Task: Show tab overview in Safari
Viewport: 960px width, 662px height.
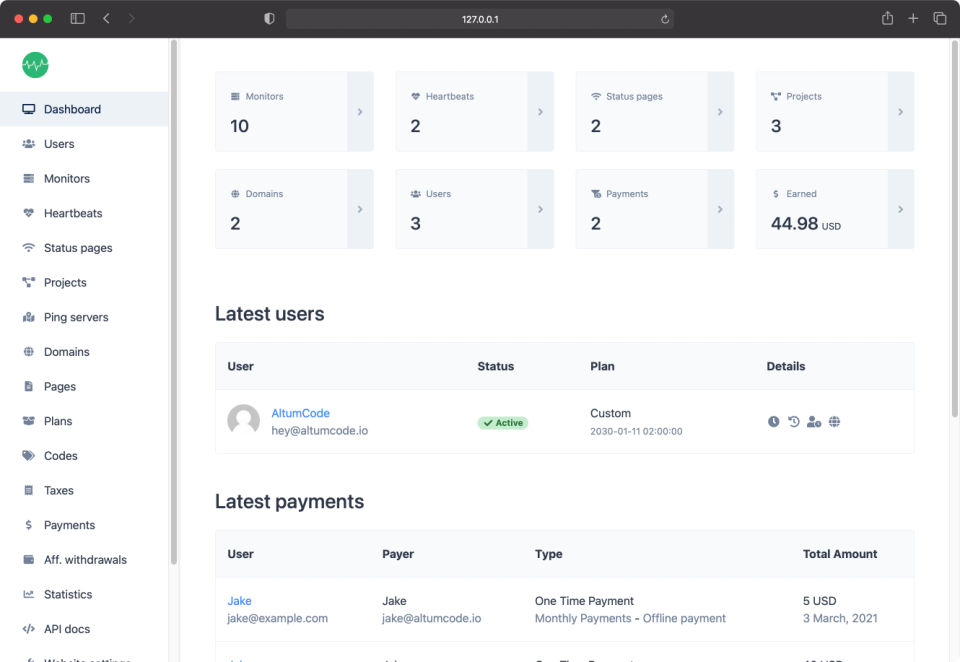Action: [x=939, y=18]
